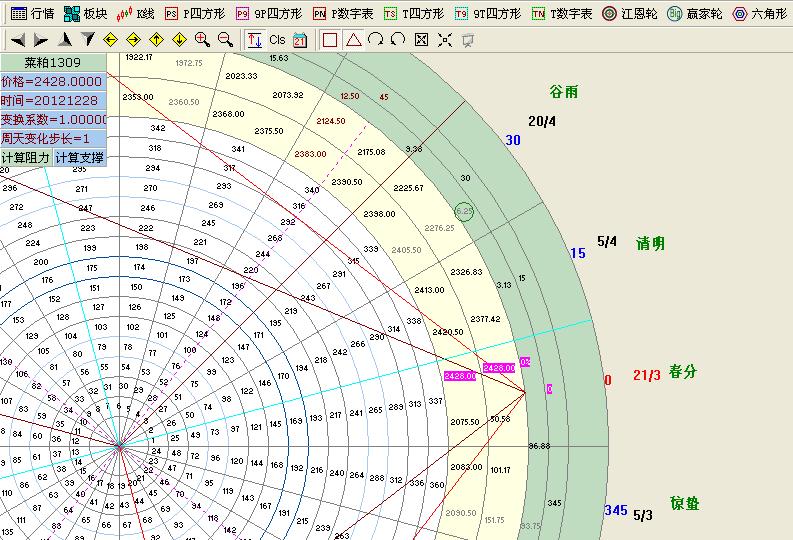Click the 价格=2428.0000 price field

coord(53,82)
